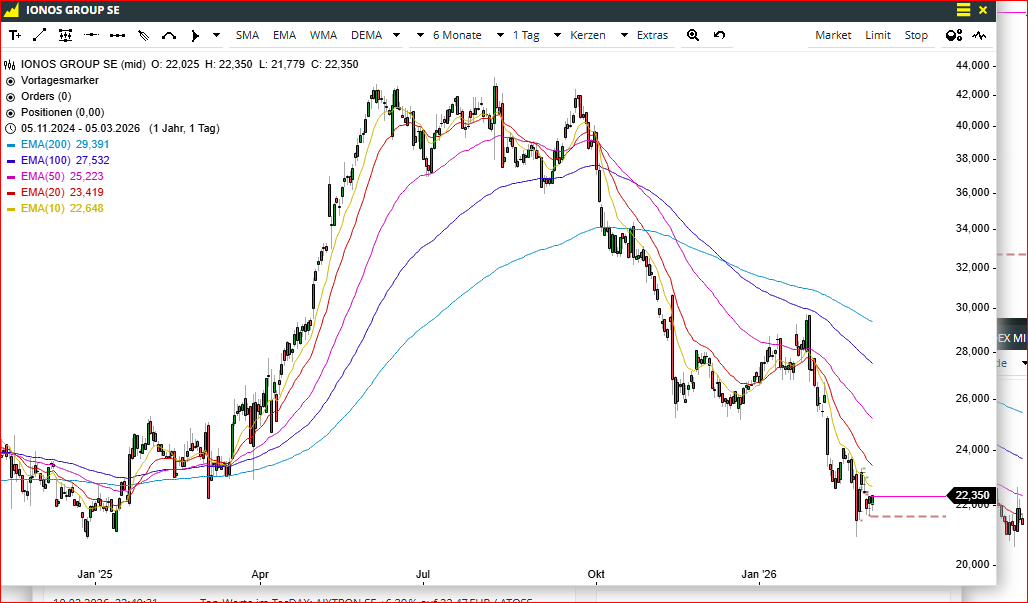
Task: Click the 22,350 current price label
Action: [x=972, y=496]
